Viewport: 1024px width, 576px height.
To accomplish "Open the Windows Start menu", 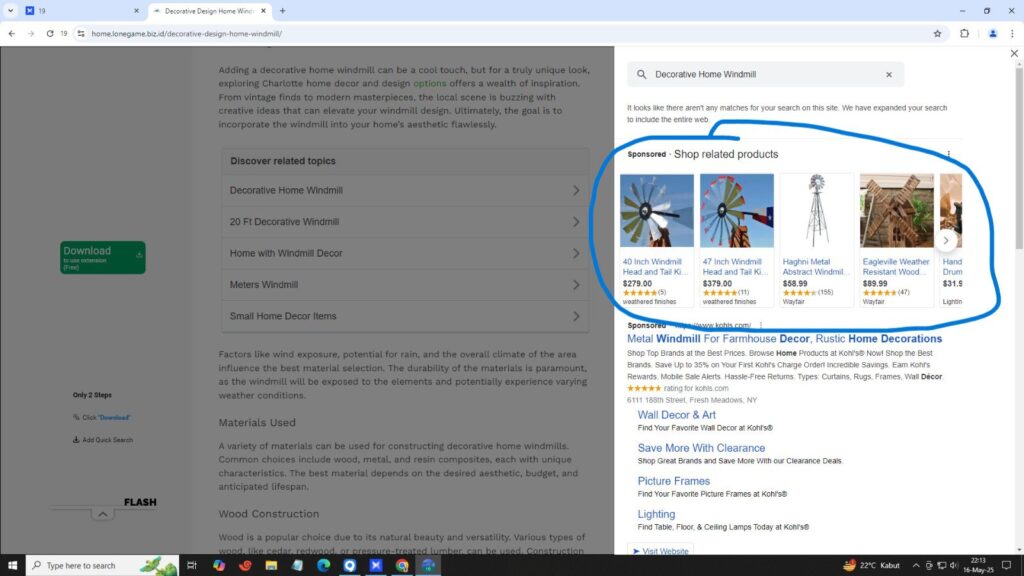I will tap(12, 565).
